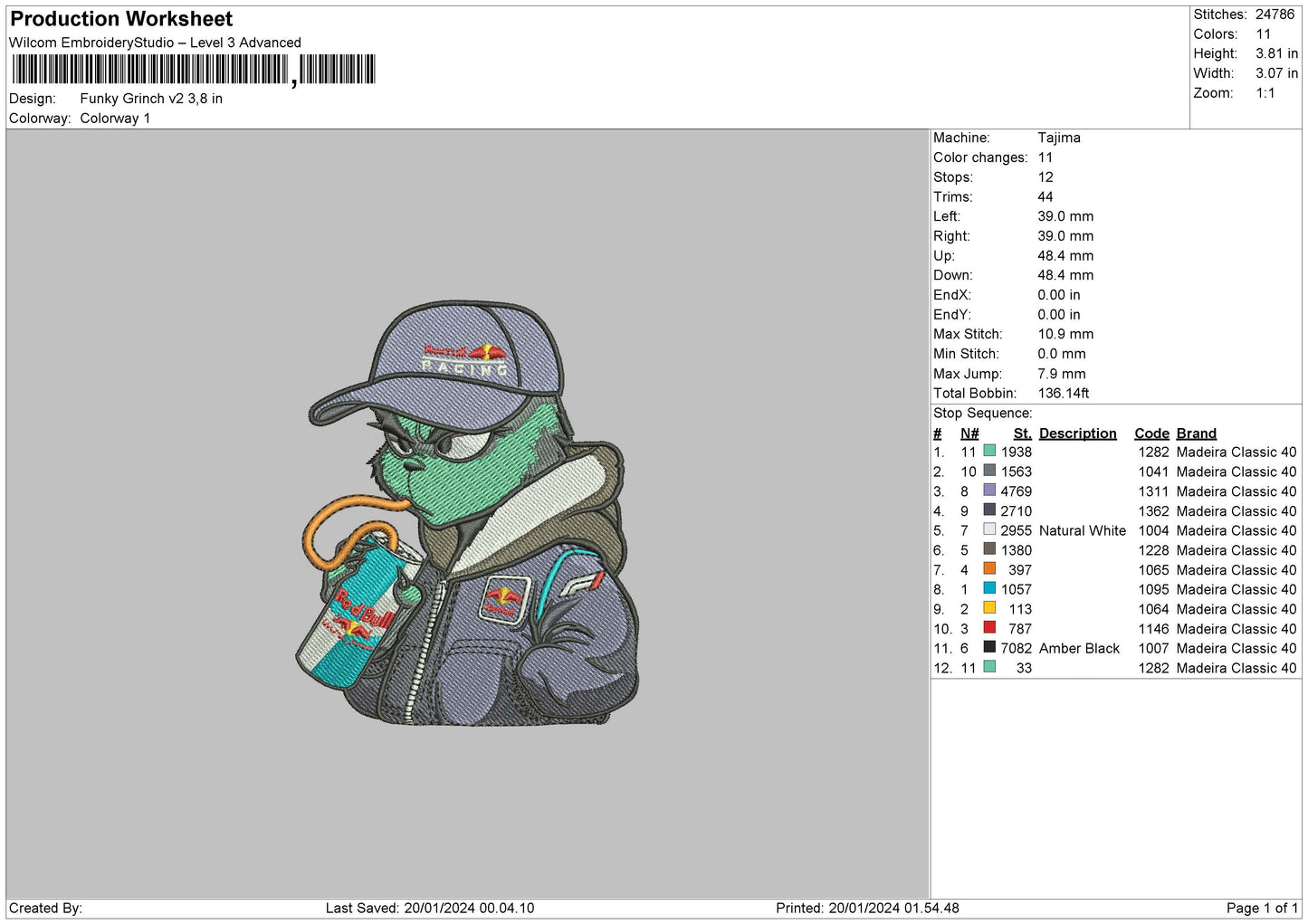This screenshot has height=924, width=1308.
Task: Click the St. column header
Action: tap(1023, 433)
